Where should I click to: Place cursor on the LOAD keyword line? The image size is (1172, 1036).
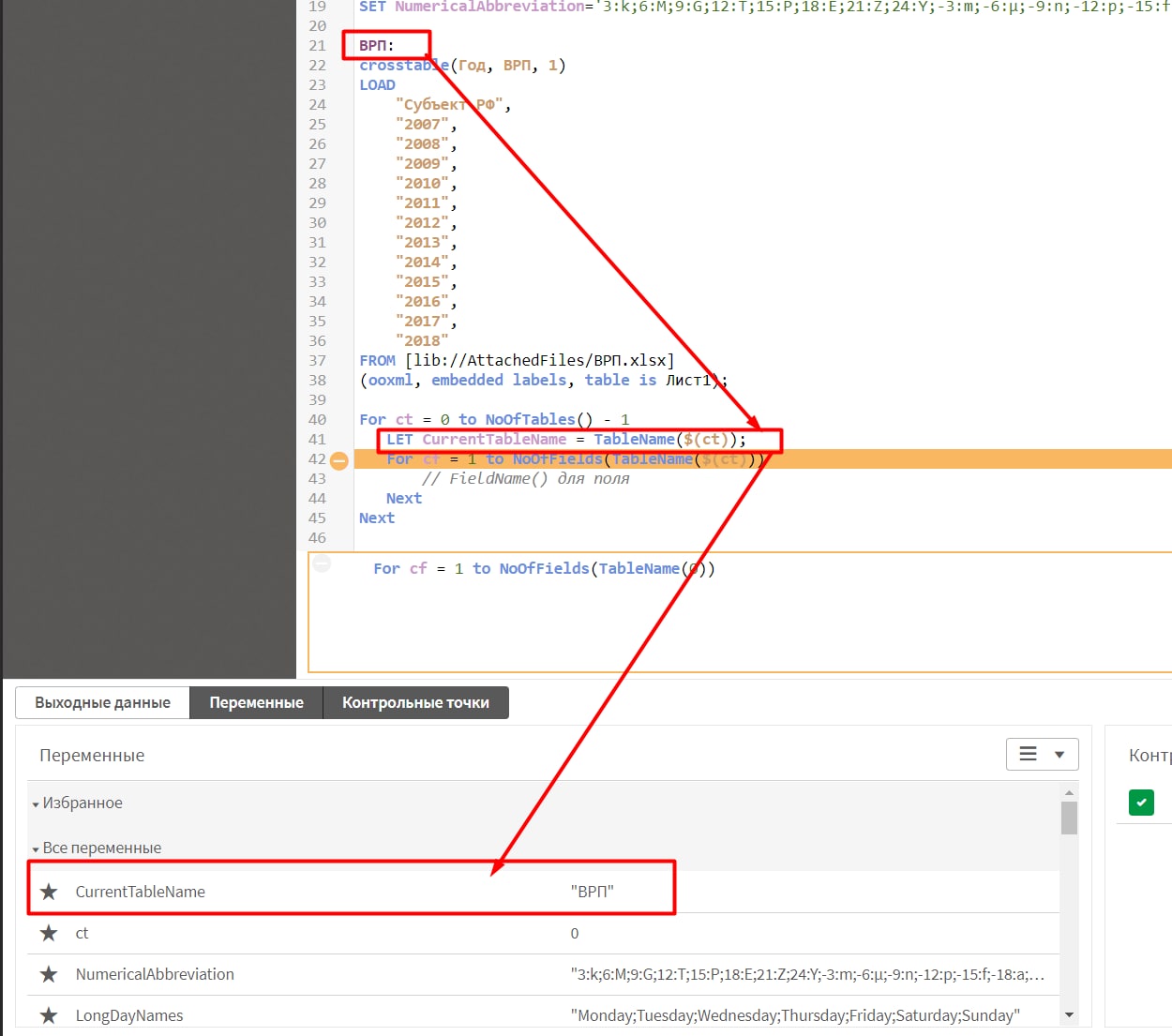click(377, 84)
